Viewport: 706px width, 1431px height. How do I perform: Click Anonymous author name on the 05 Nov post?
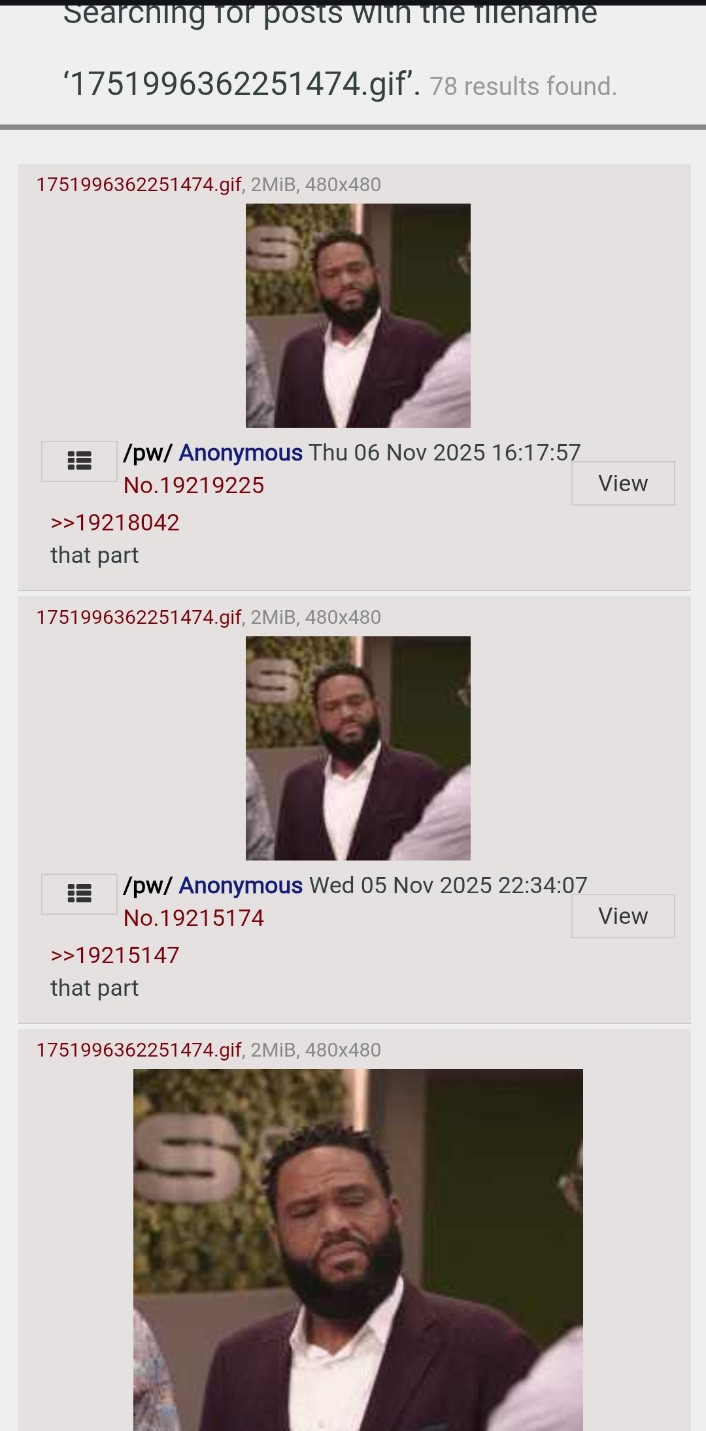click(241, 885)
